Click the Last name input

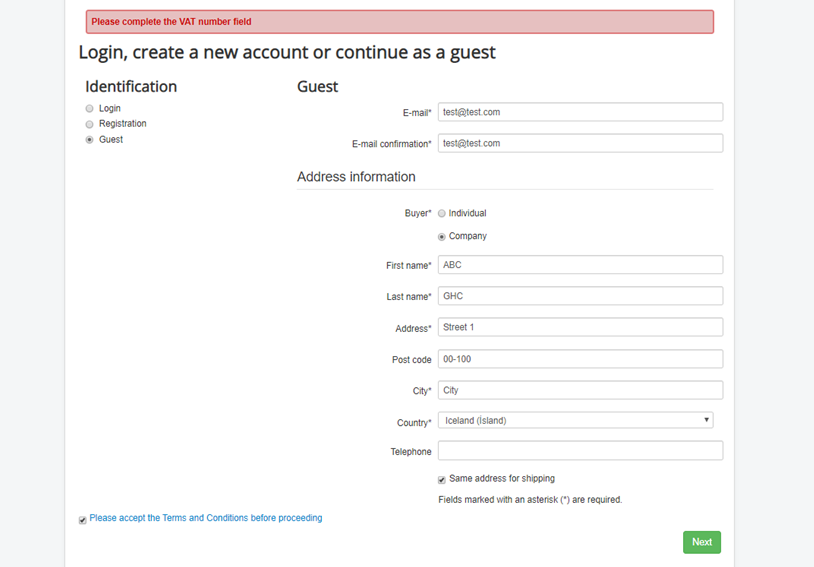coord(580,296)
